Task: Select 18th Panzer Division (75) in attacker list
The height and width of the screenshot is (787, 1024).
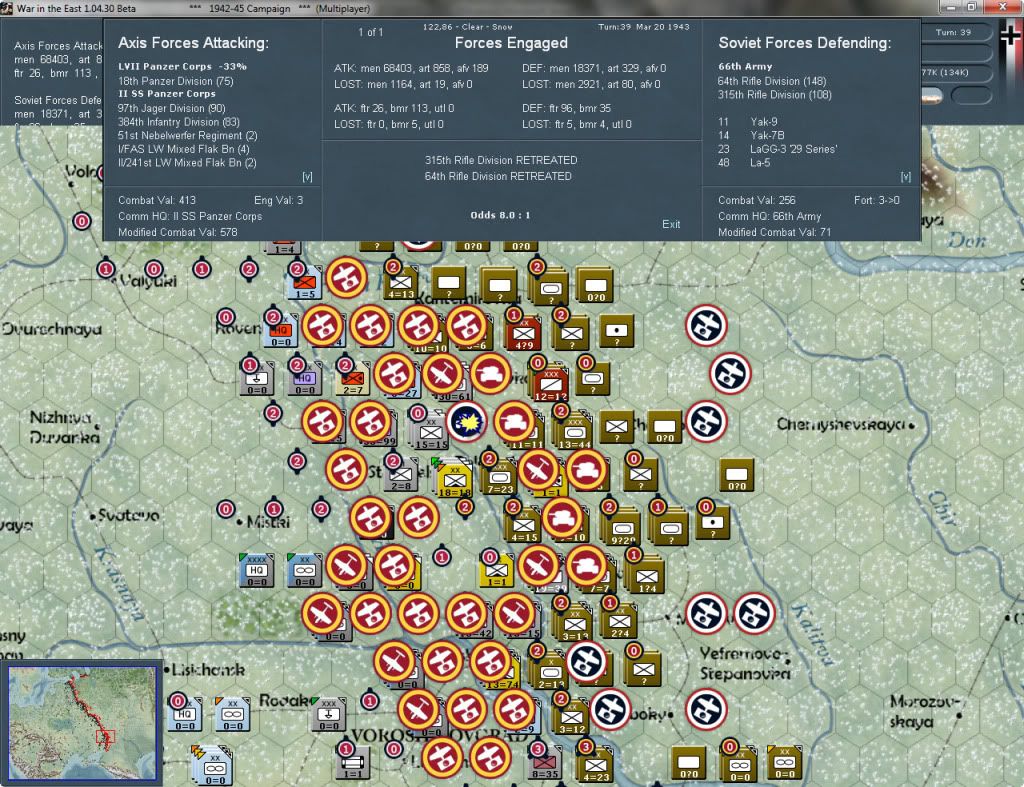Action: coord(176,81)
